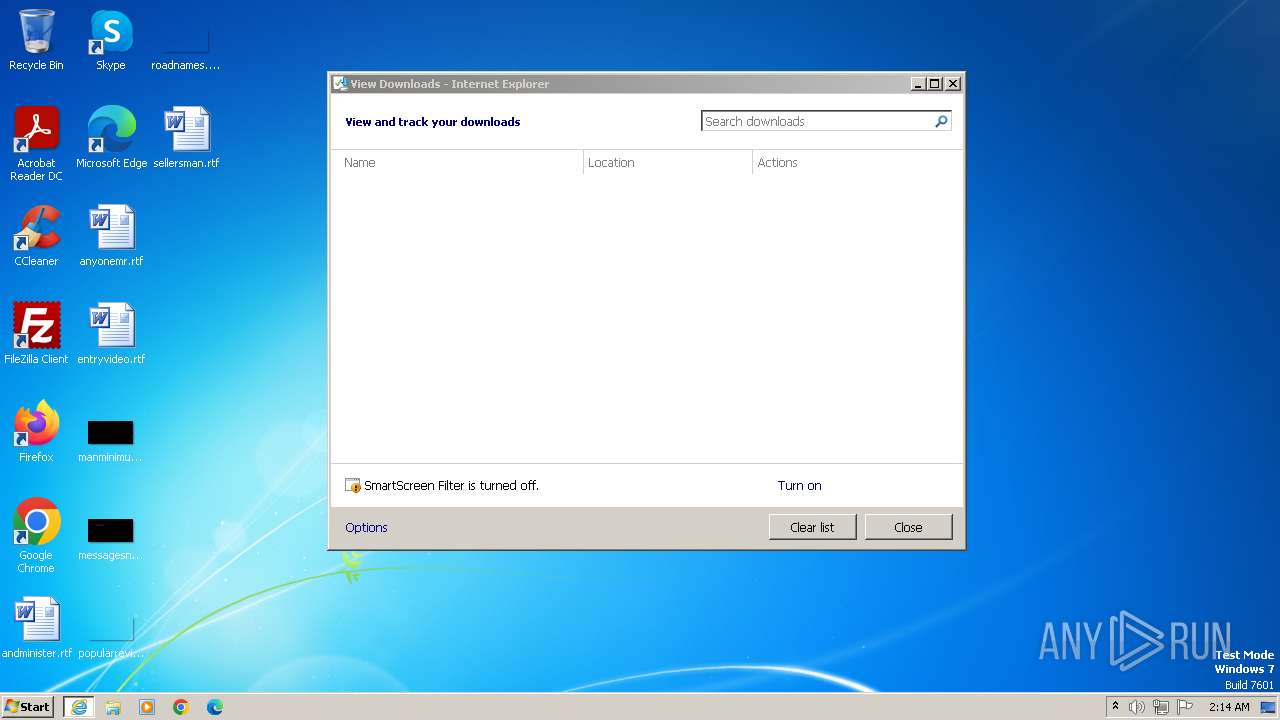Launch Acrobat Reader DC shortcut

[36, 144]
